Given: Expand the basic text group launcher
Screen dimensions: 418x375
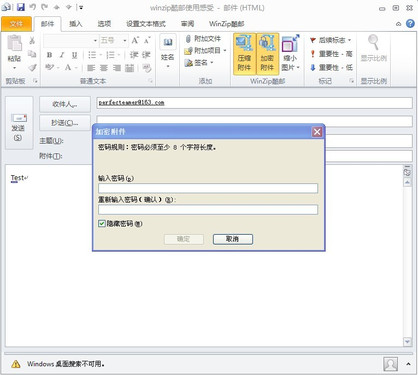Looking at the screenshot, I should pos(150,81).
